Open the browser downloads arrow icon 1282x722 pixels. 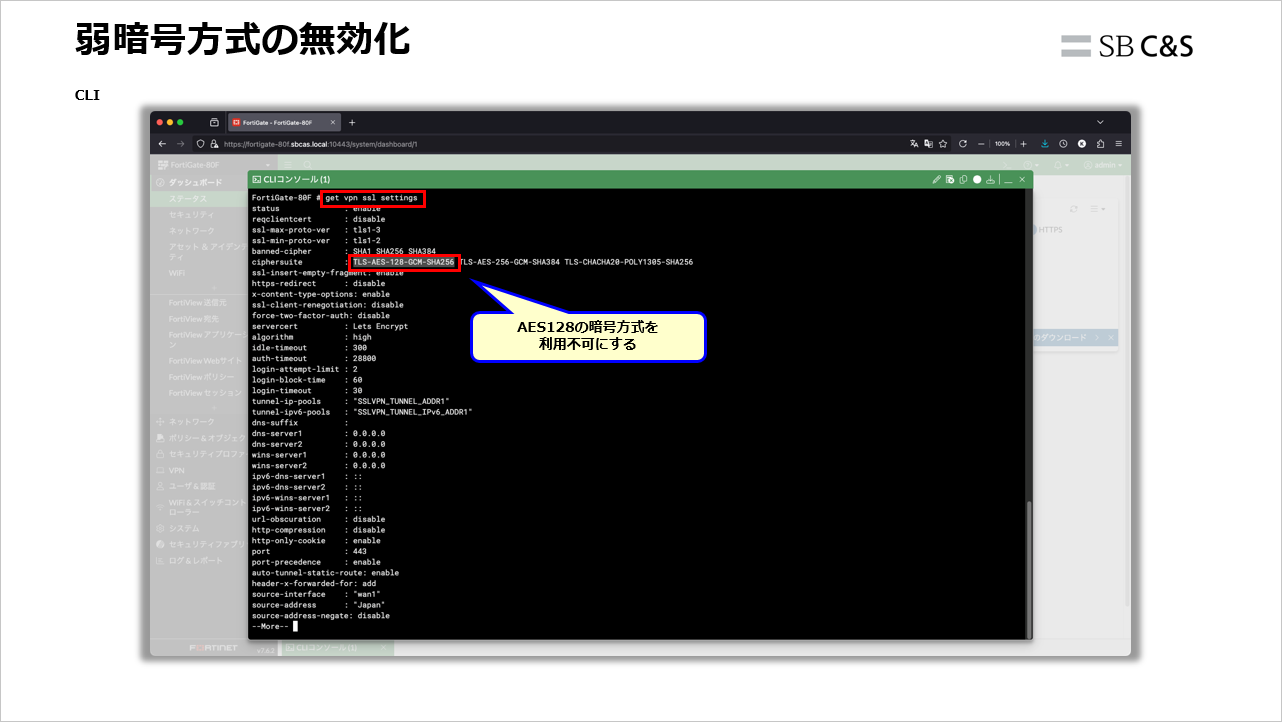(1045, 144)
